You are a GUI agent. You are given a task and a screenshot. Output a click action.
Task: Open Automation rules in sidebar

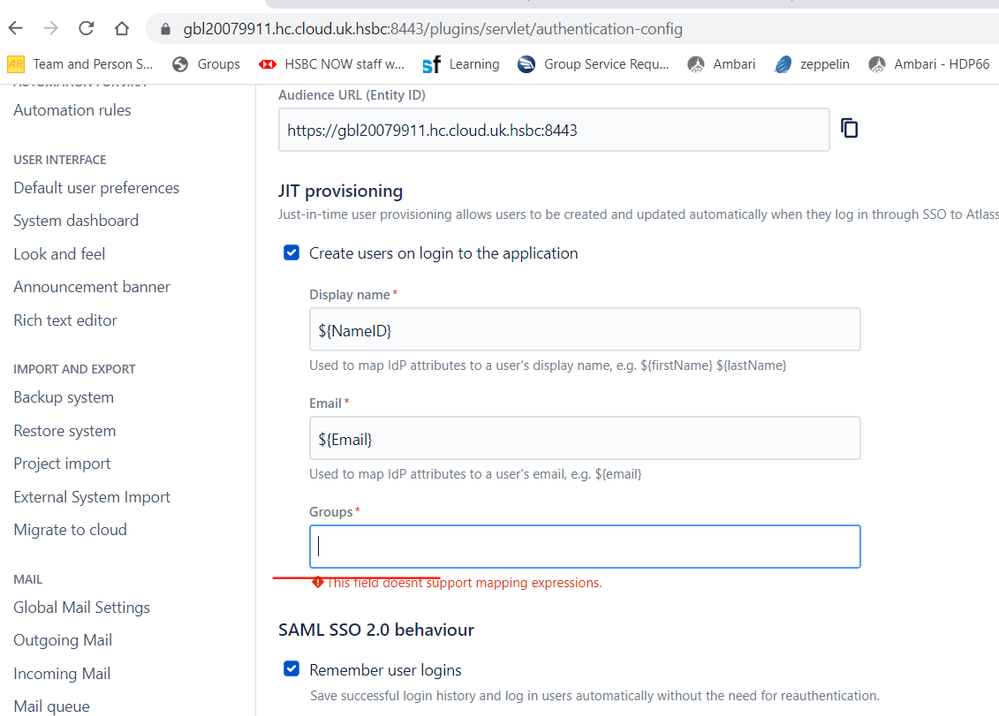point(72,110)
